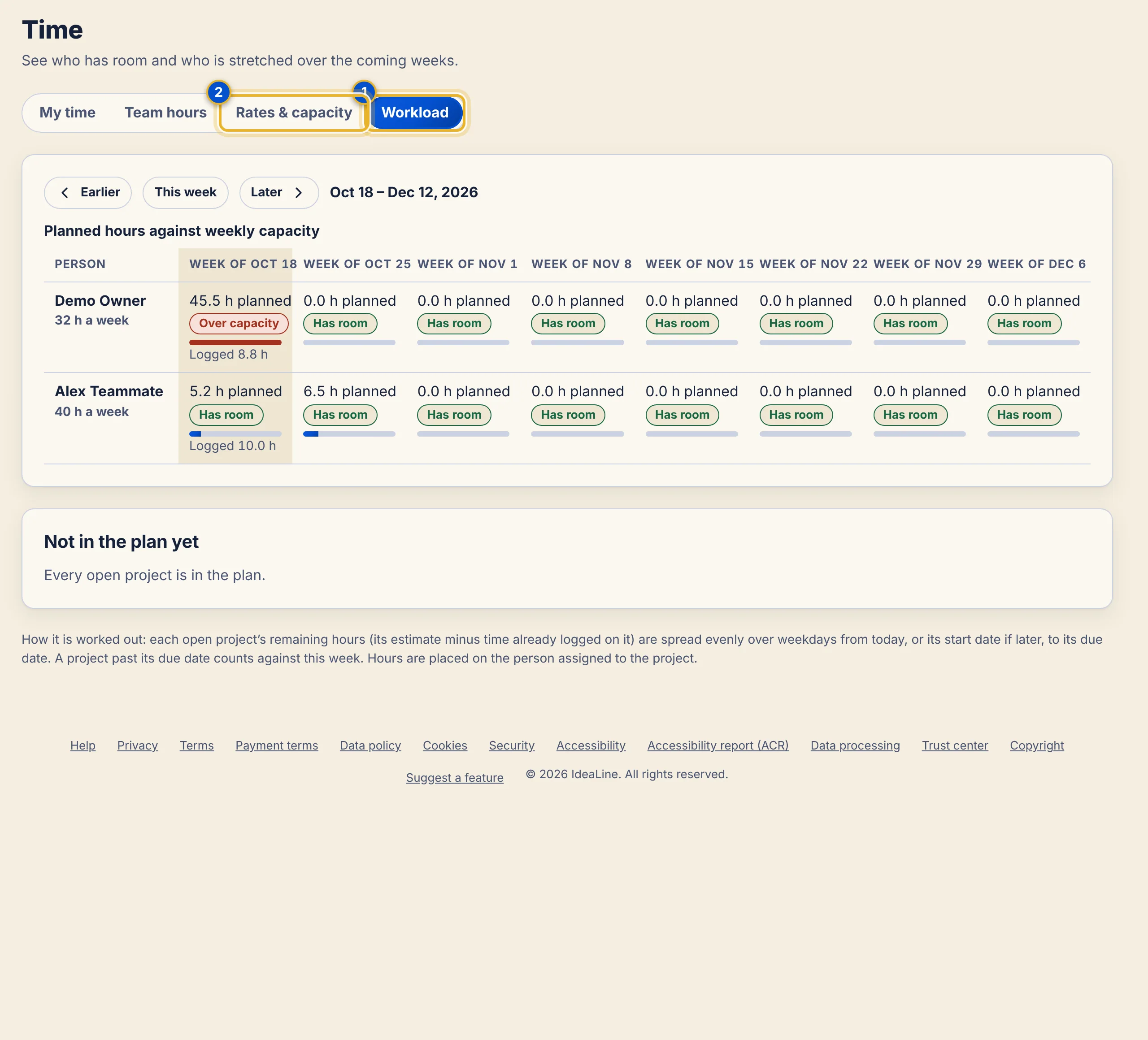Image resolution: width=1148 pixels, height=1040 pixels.
Task: Switch to Team hours tab
Action: (166, 113)
